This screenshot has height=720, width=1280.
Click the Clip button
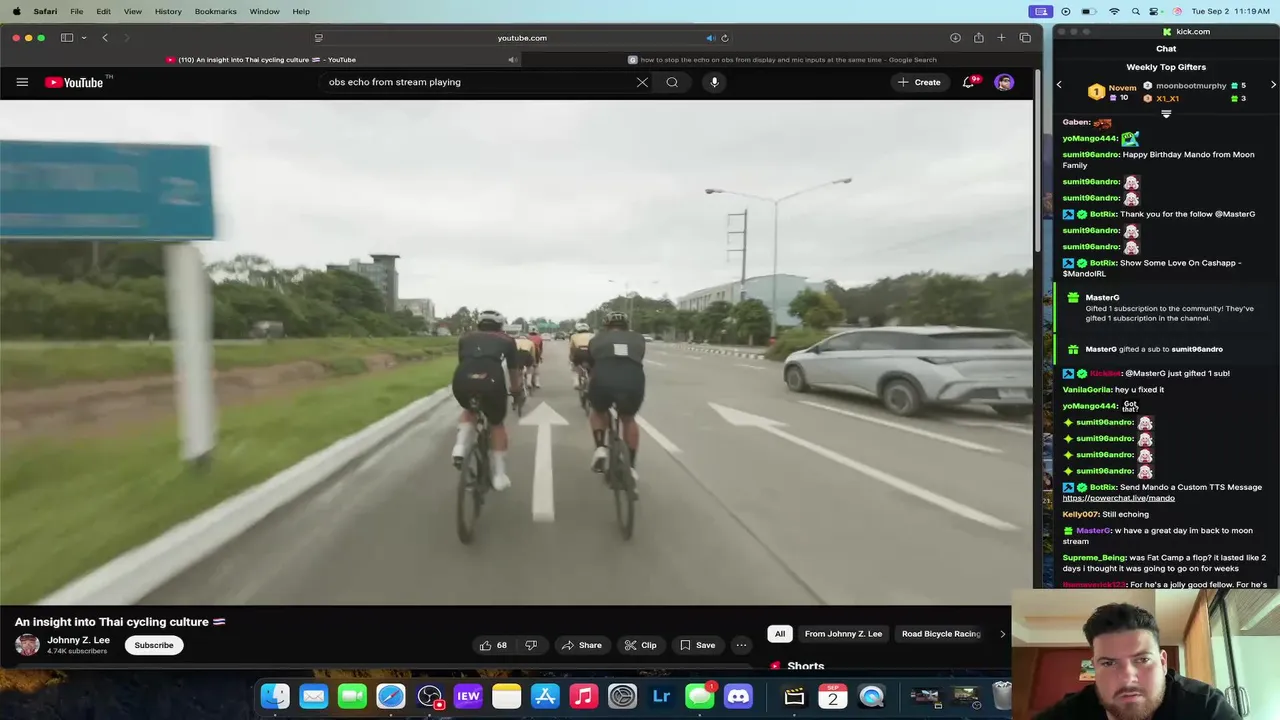641,645
